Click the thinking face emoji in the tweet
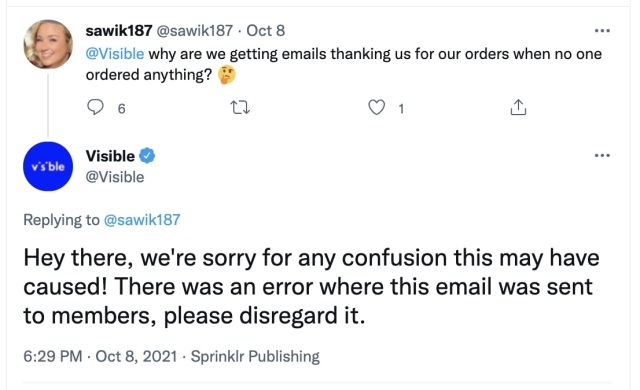The height and width of the screenshot is (390, 640). pos(227,75)
